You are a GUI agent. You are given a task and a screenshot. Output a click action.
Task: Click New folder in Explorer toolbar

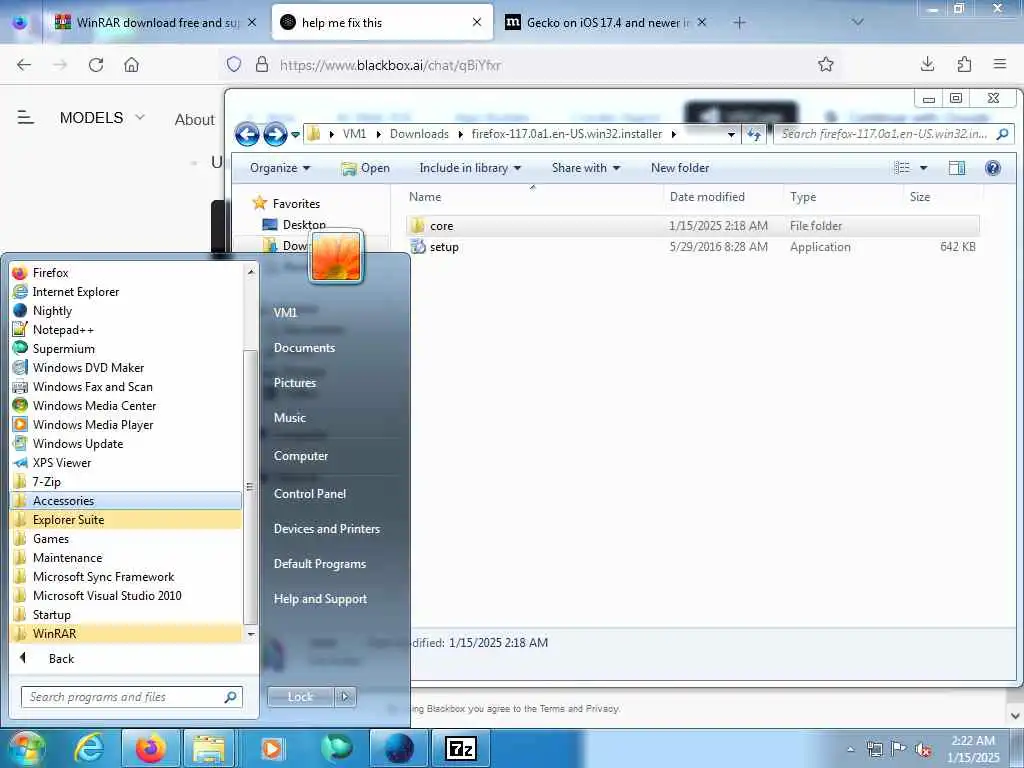coord(680,168)
